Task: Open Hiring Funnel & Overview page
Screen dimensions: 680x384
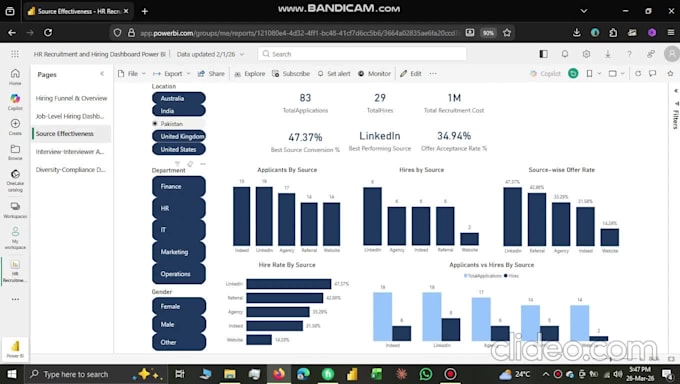Action: [72, 98]
